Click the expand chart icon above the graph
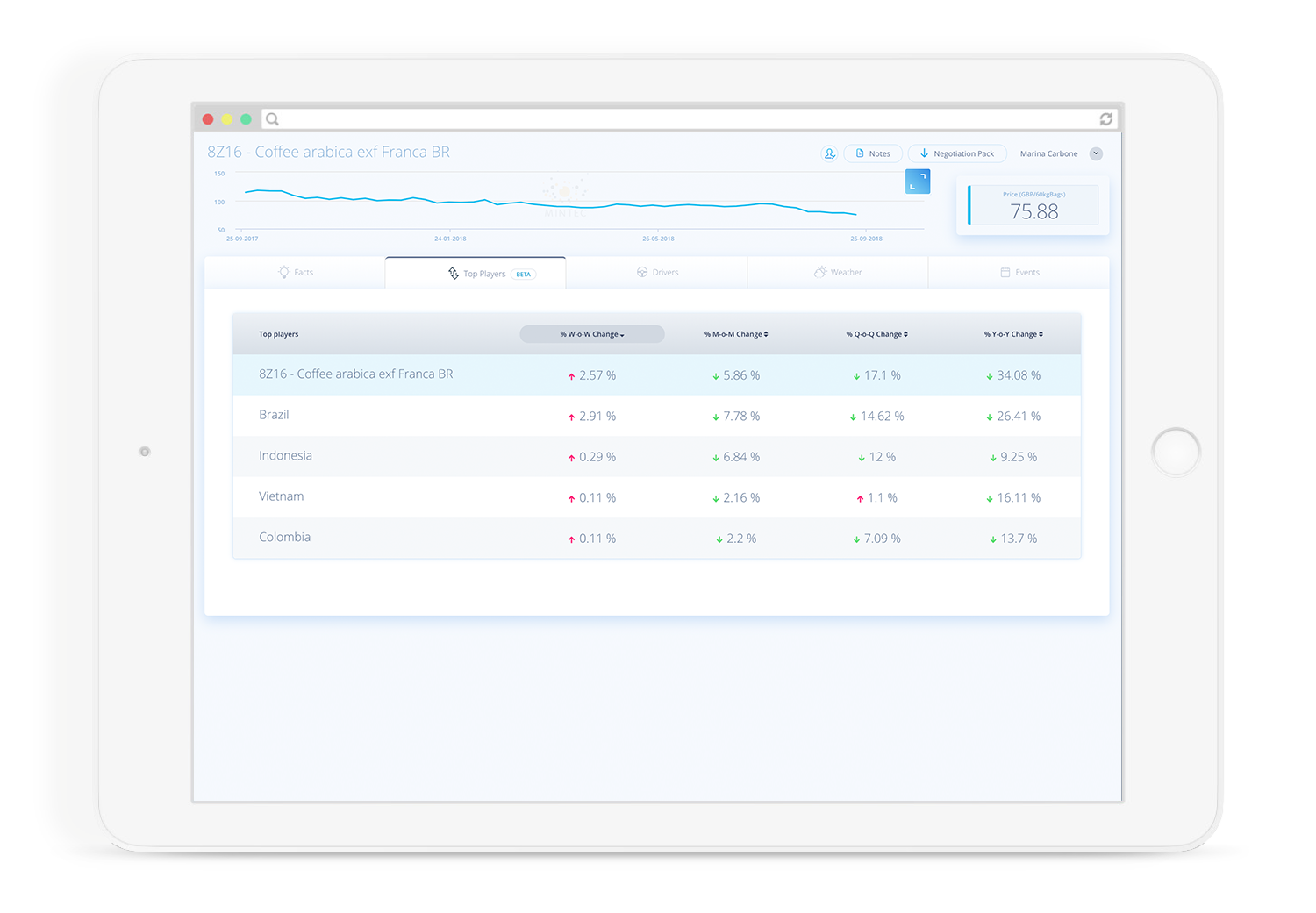This screenshot has width=1316, height=913. tap(918, 182)
